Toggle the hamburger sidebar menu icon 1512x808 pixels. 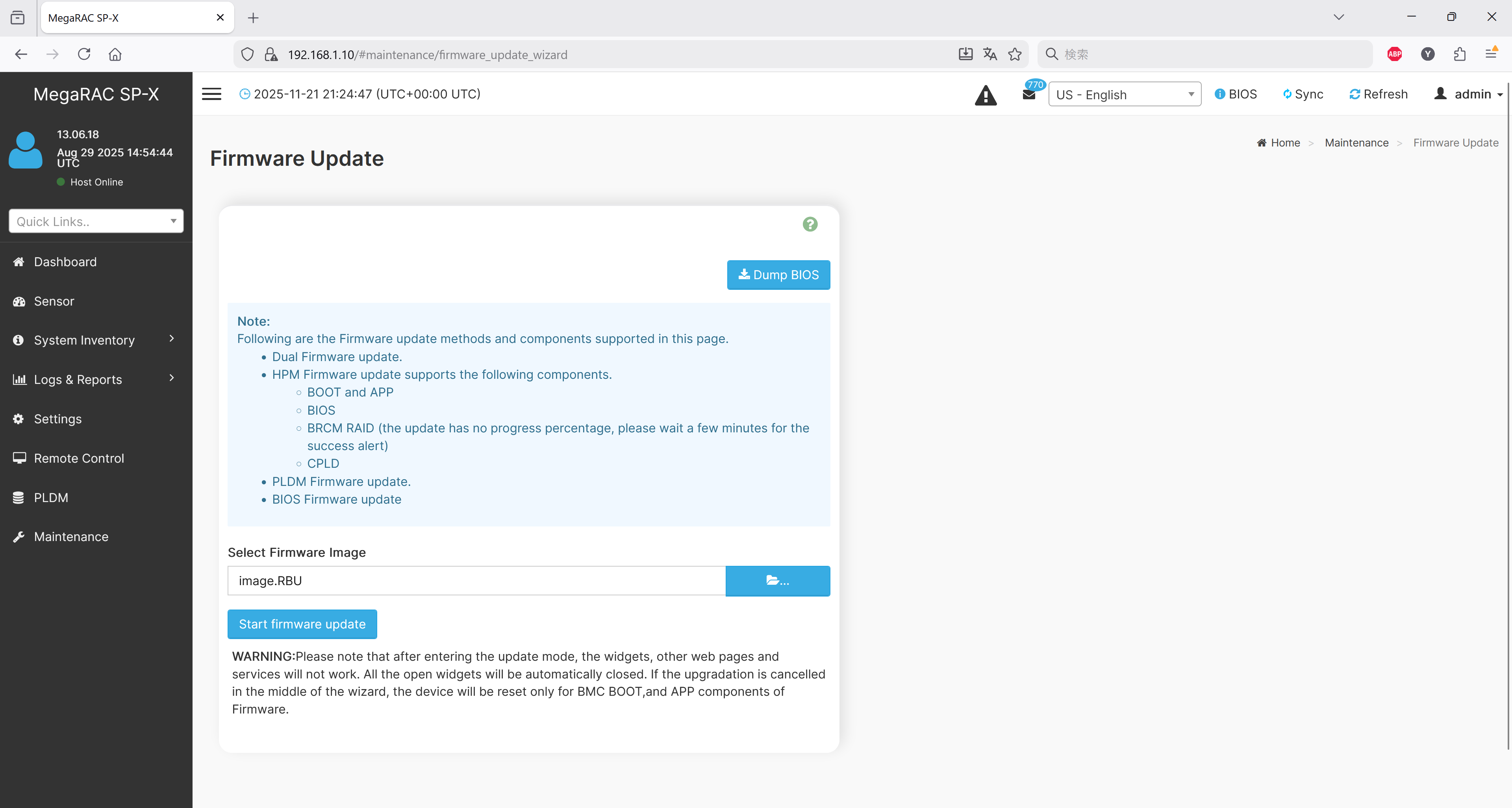point(211,94)
